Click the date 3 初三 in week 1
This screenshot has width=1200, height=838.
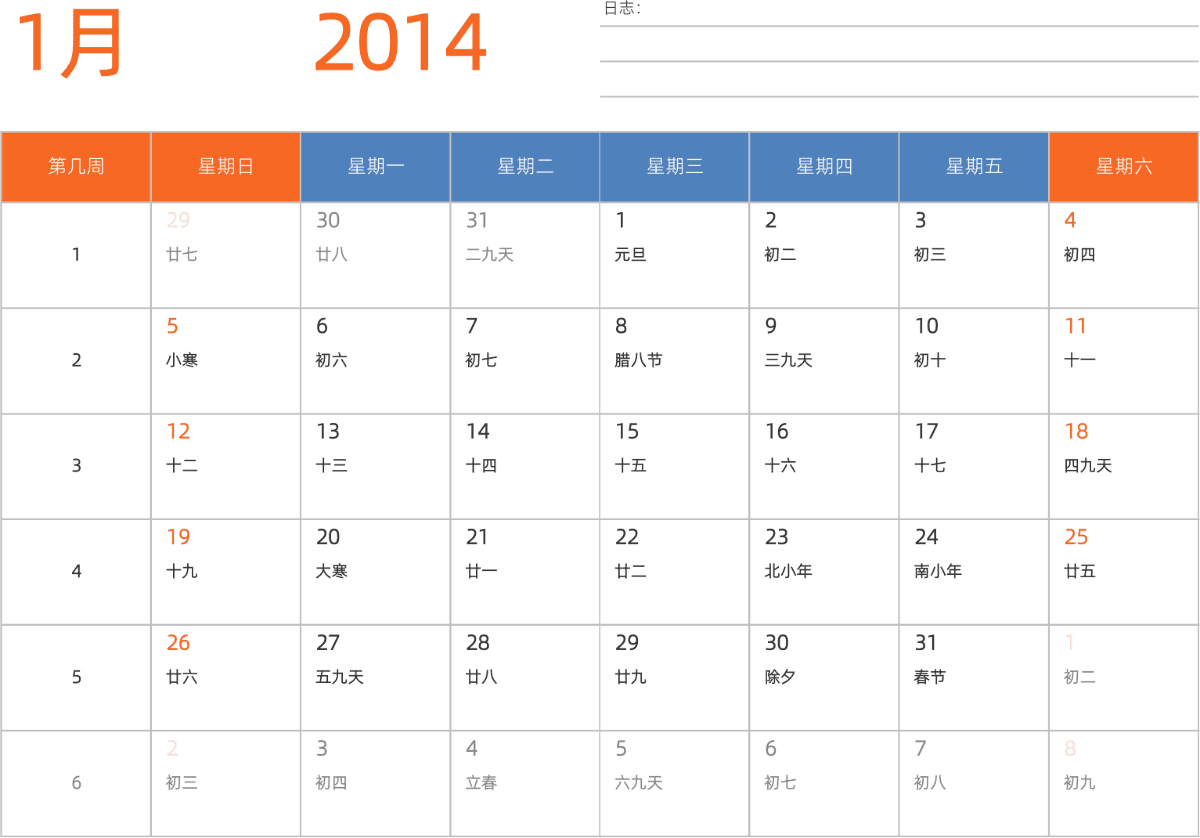click(974, 255)
